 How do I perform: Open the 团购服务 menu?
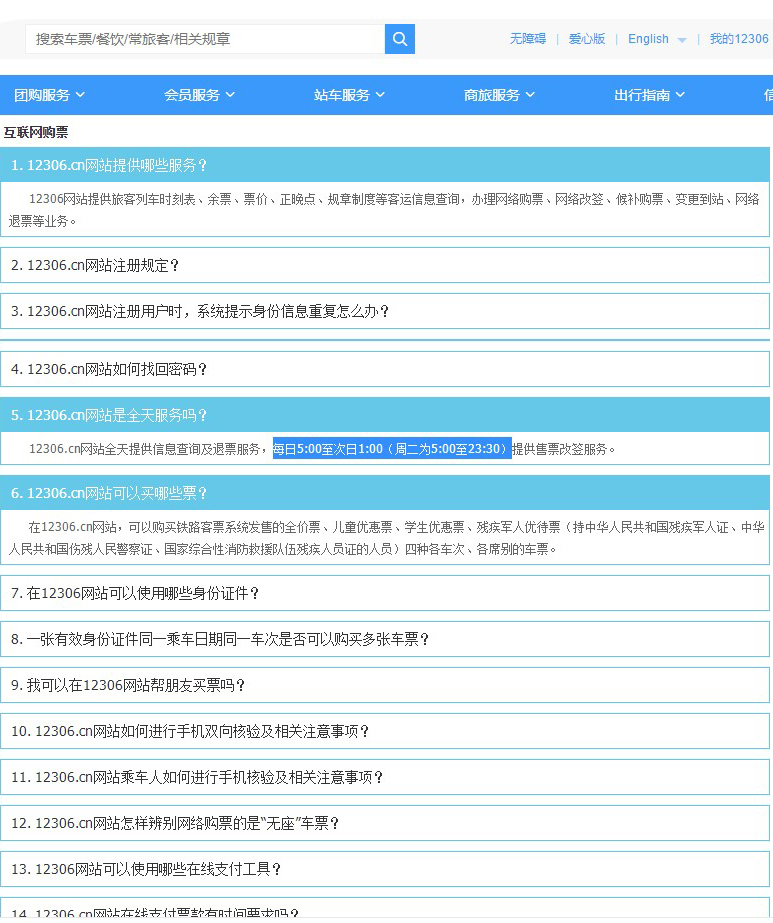pos(49,95)
